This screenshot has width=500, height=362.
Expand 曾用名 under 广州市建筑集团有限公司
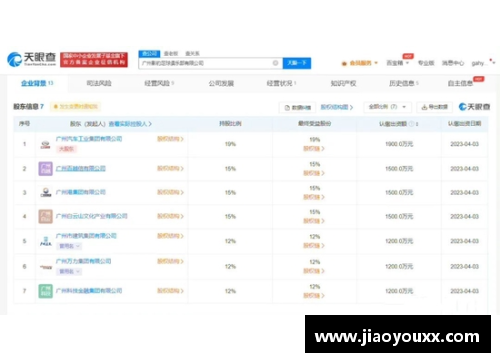[69, 246]
